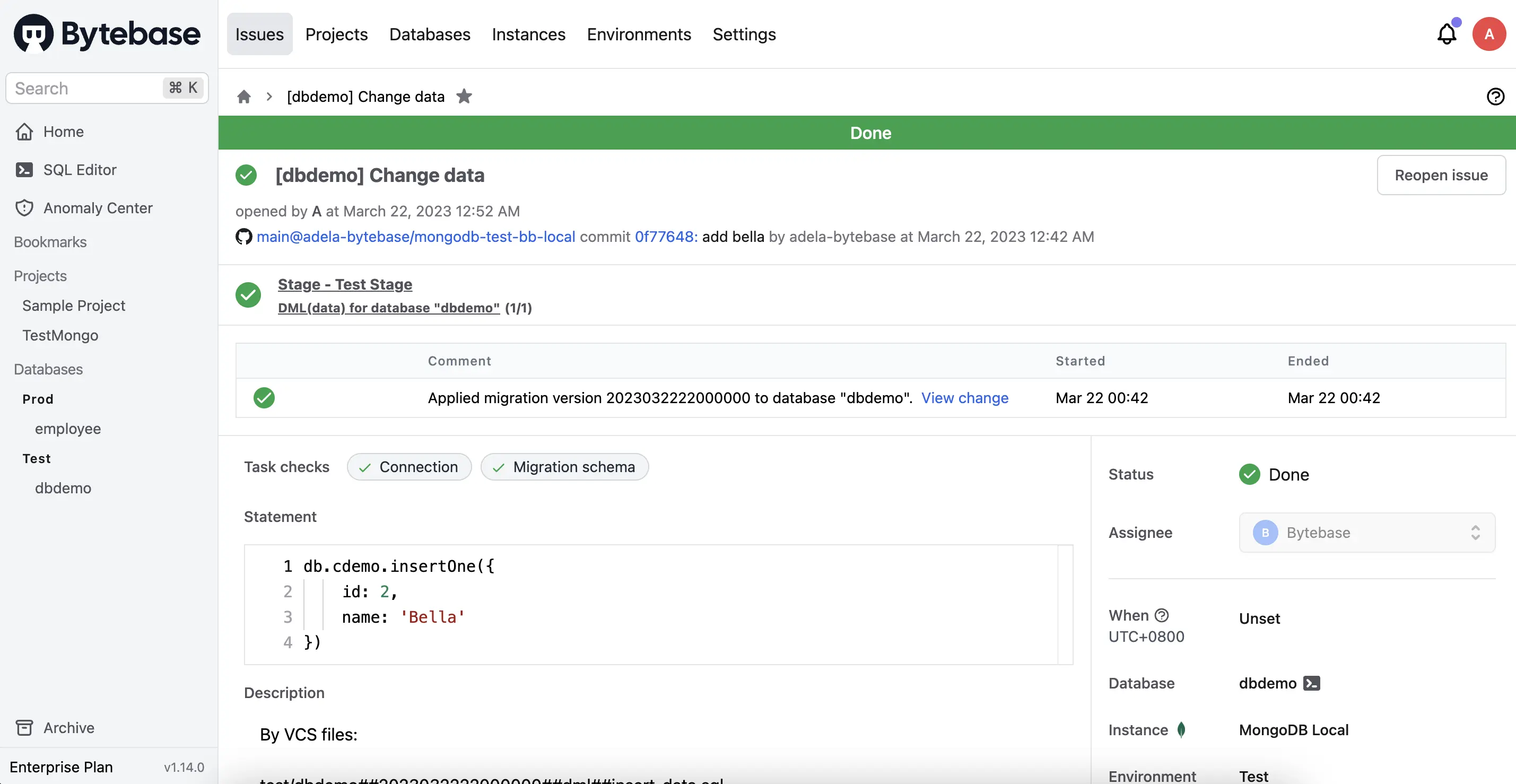
Task: Open the Assignee Bytebase dropdown
Action: point(1366,533)
